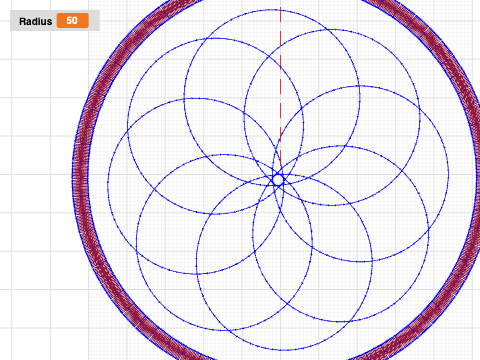This screenshot has width=480, height=360.
Task: Click the maroon ring at the lower right
Action: [x=443, y=300]
